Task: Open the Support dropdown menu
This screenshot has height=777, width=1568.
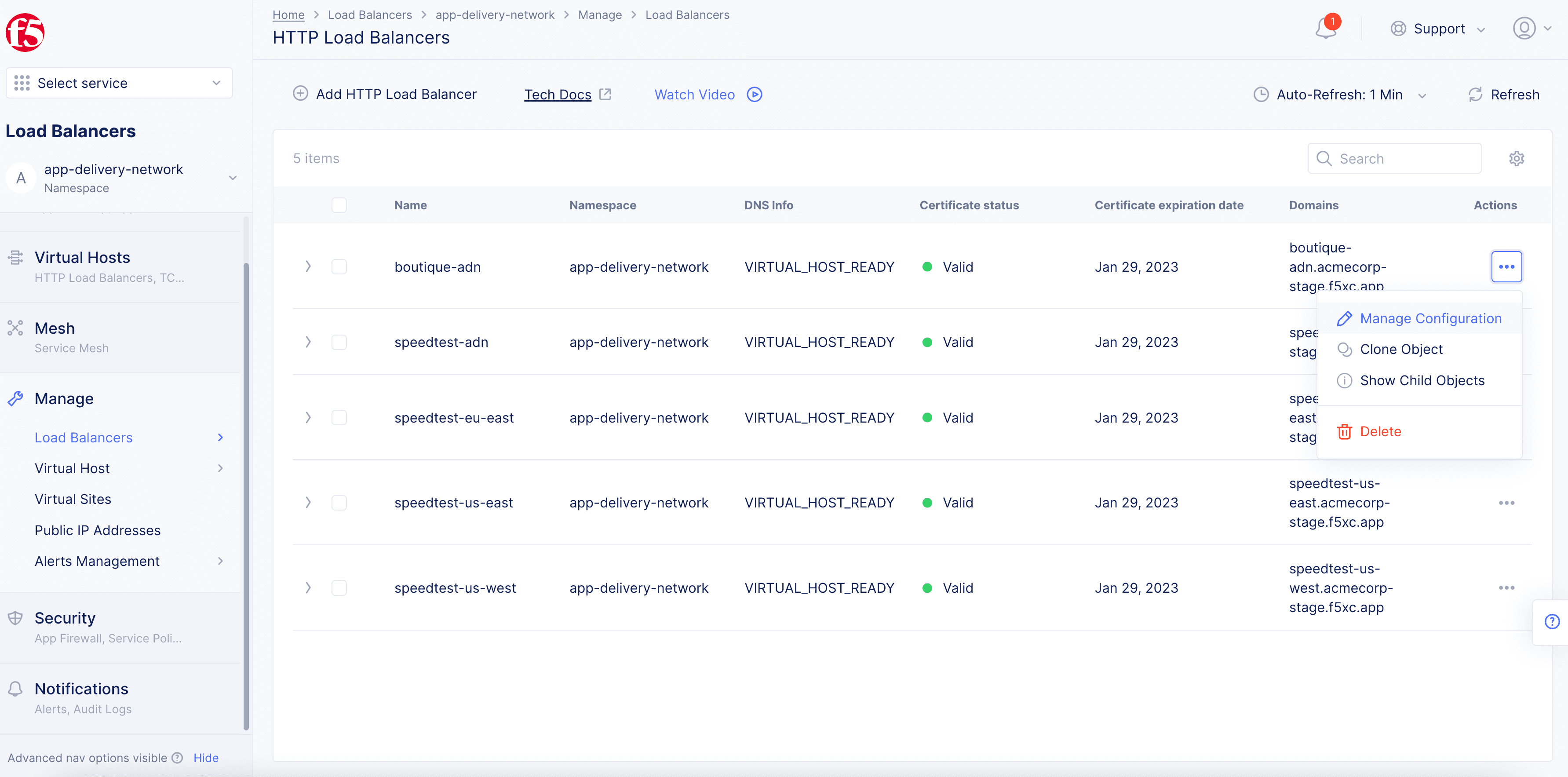Action: click(1438, 29)
